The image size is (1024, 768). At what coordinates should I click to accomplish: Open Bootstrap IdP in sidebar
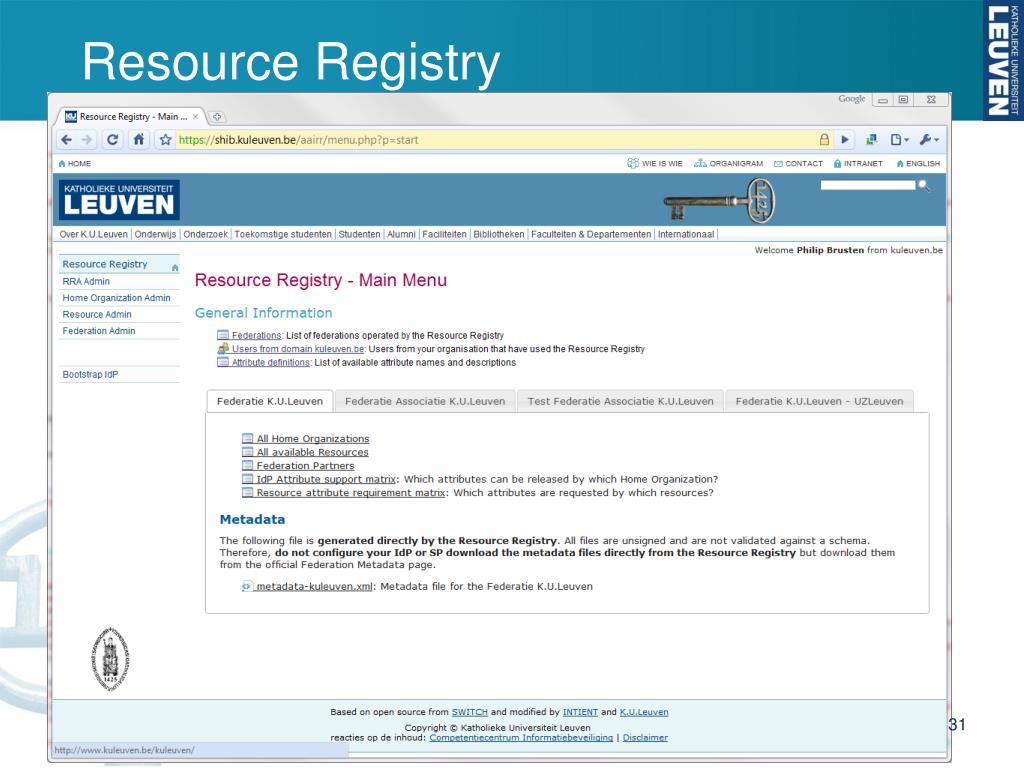(90, 374)
